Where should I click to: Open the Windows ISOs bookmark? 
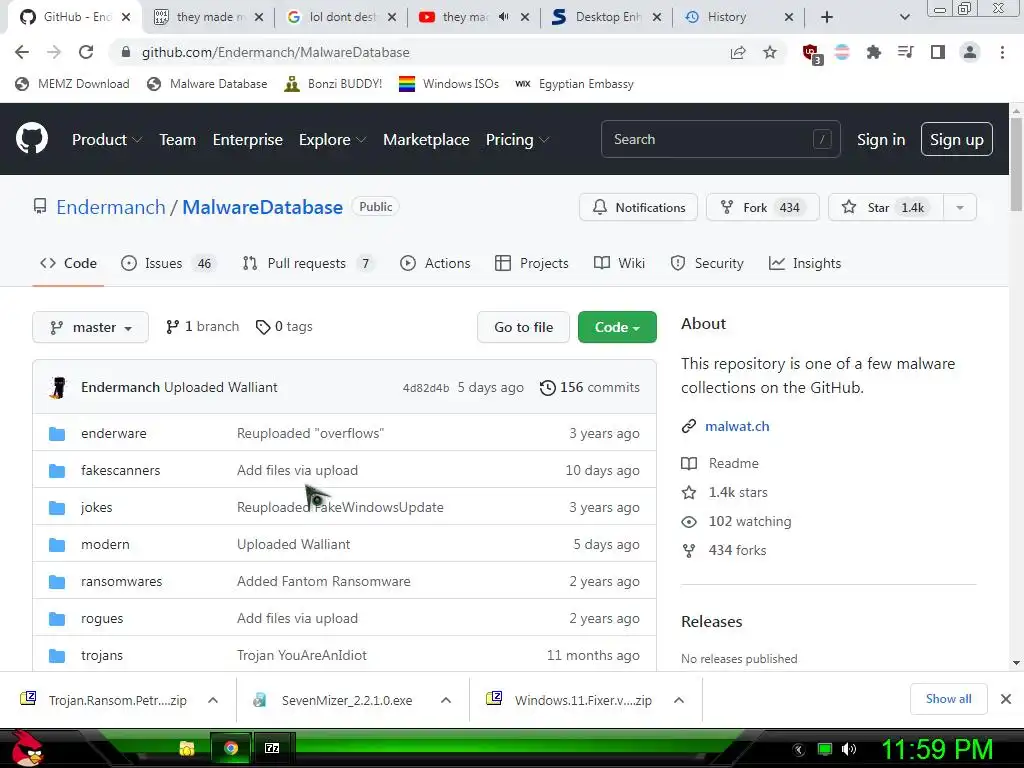[449, 84]
